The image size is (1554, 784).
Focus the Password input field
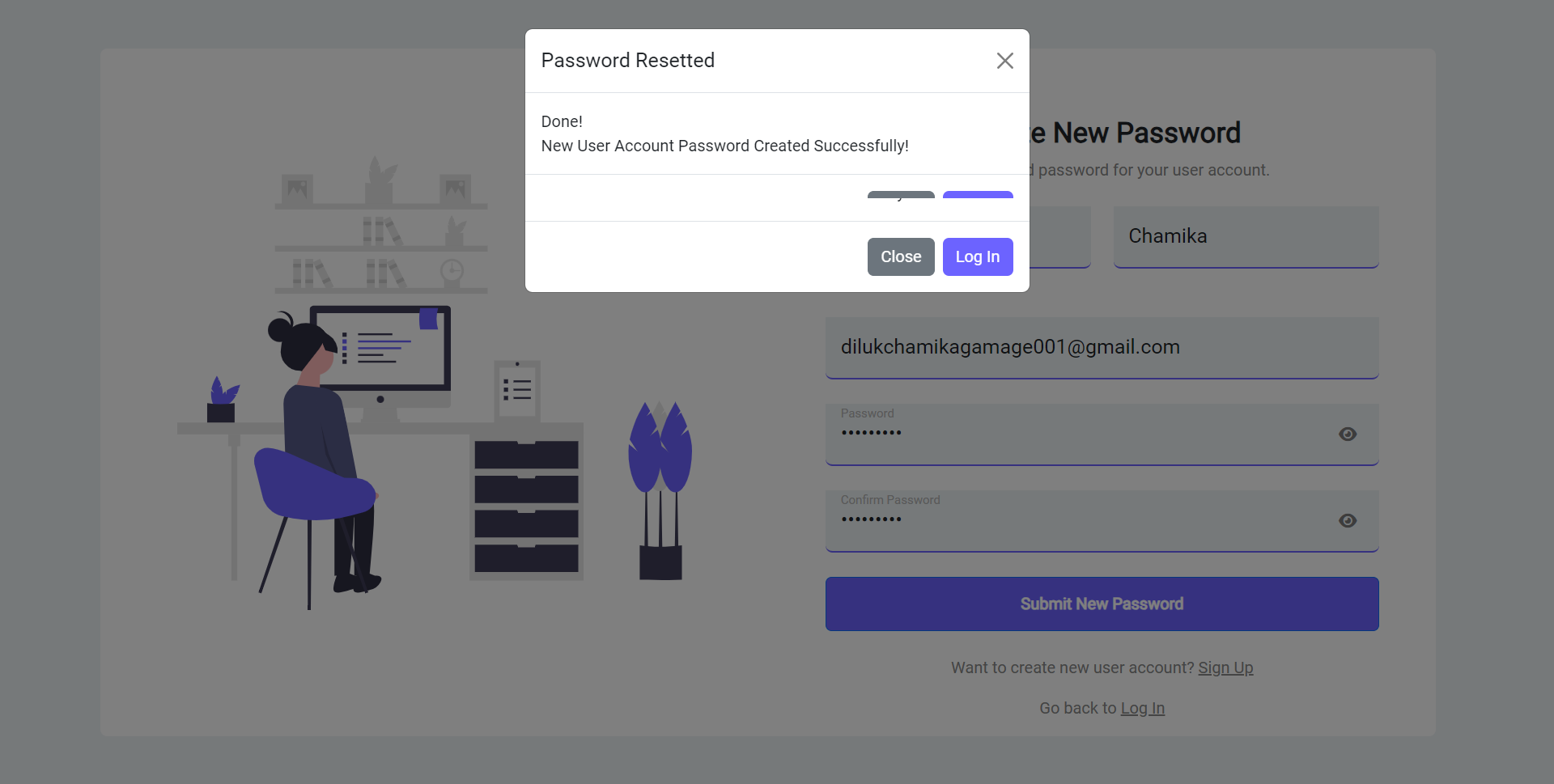[1102, 434]
